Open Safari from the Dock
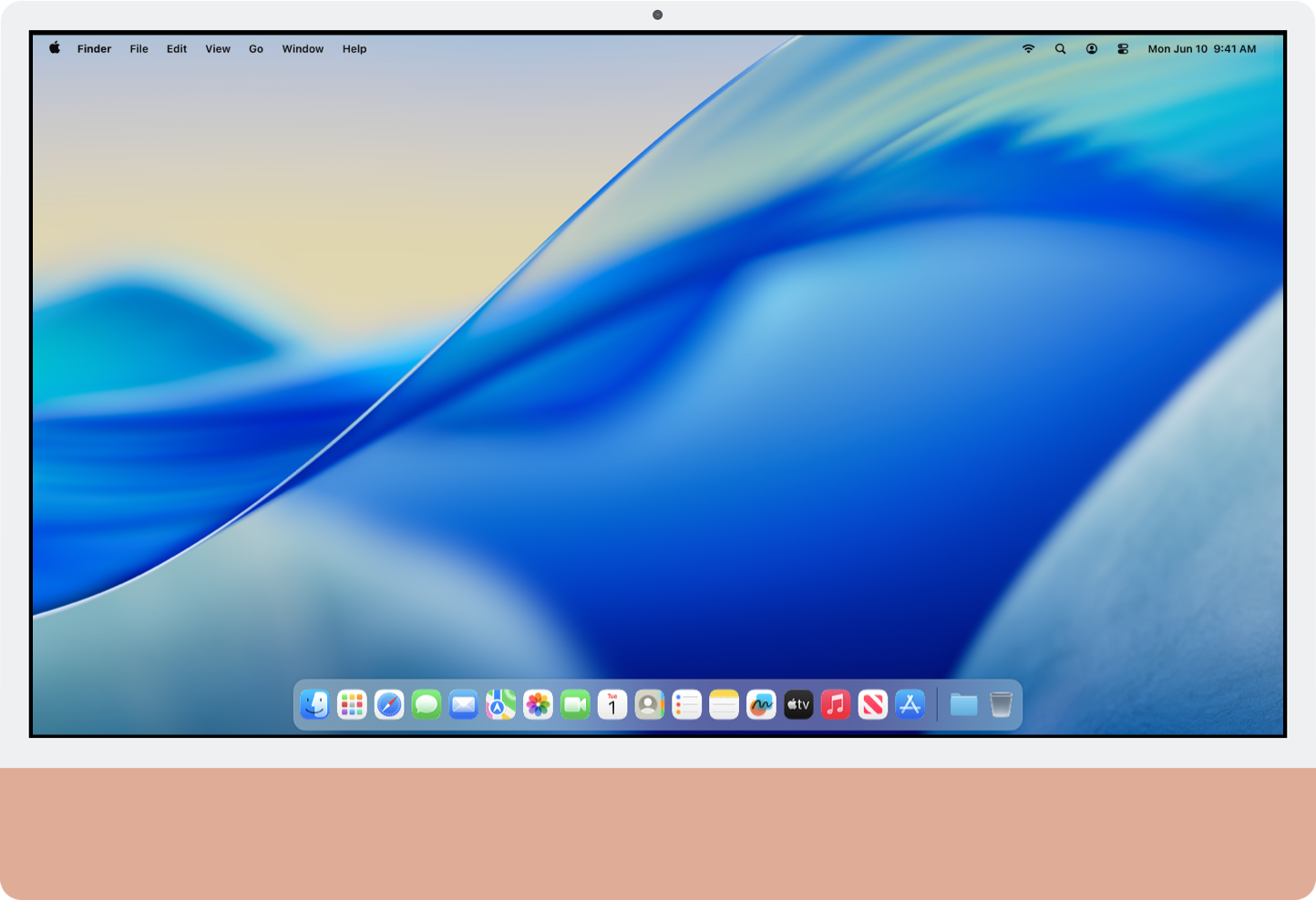This screenshot has height=900, width=1316. [x=389, y=704]
